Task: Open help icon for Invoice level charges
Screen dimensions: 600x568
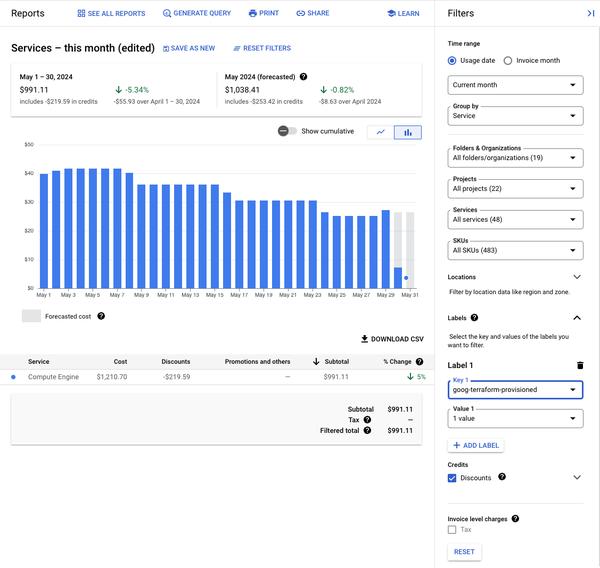Action: tap(515, 519)
